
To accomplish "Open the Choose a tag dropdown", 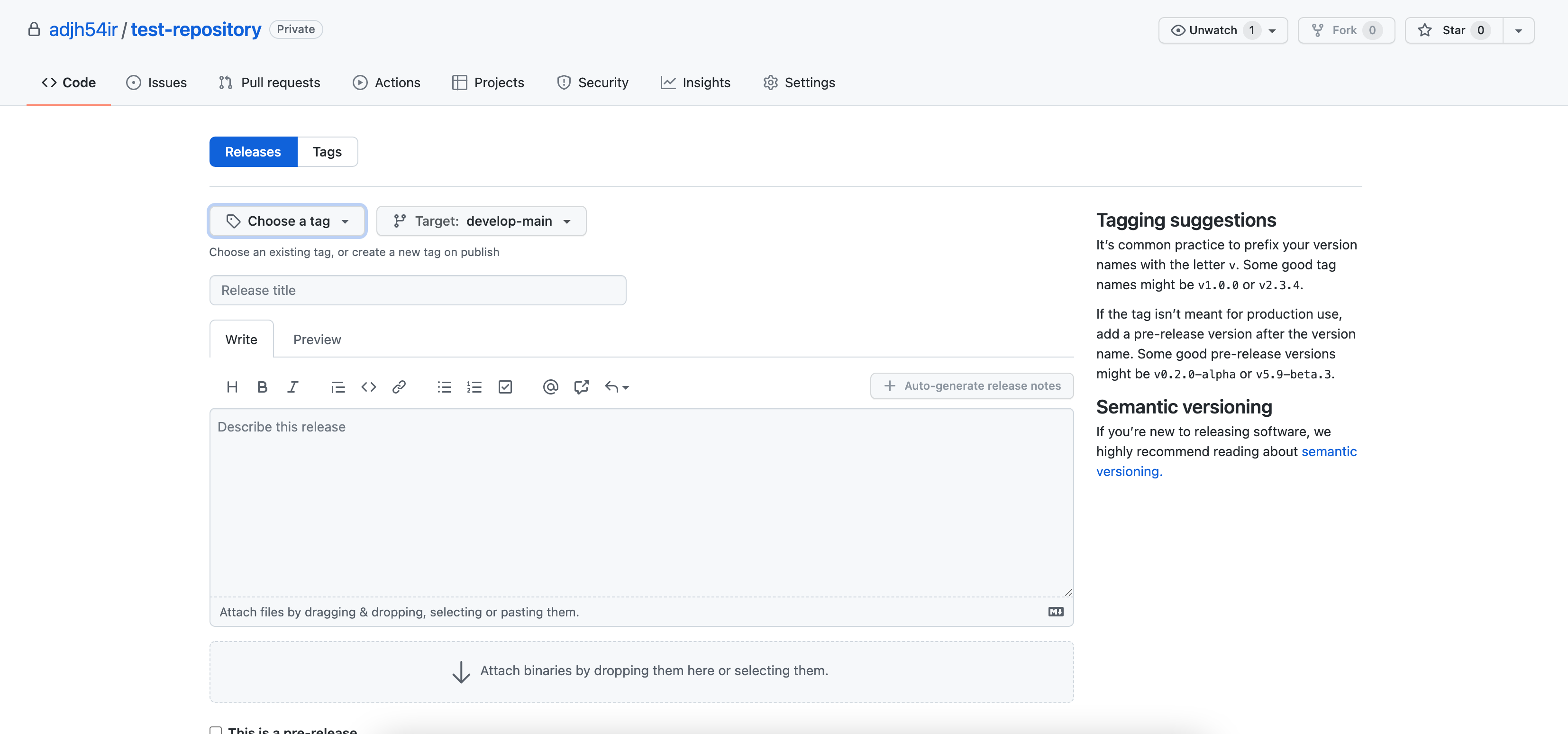I will [x=287, y=221].
